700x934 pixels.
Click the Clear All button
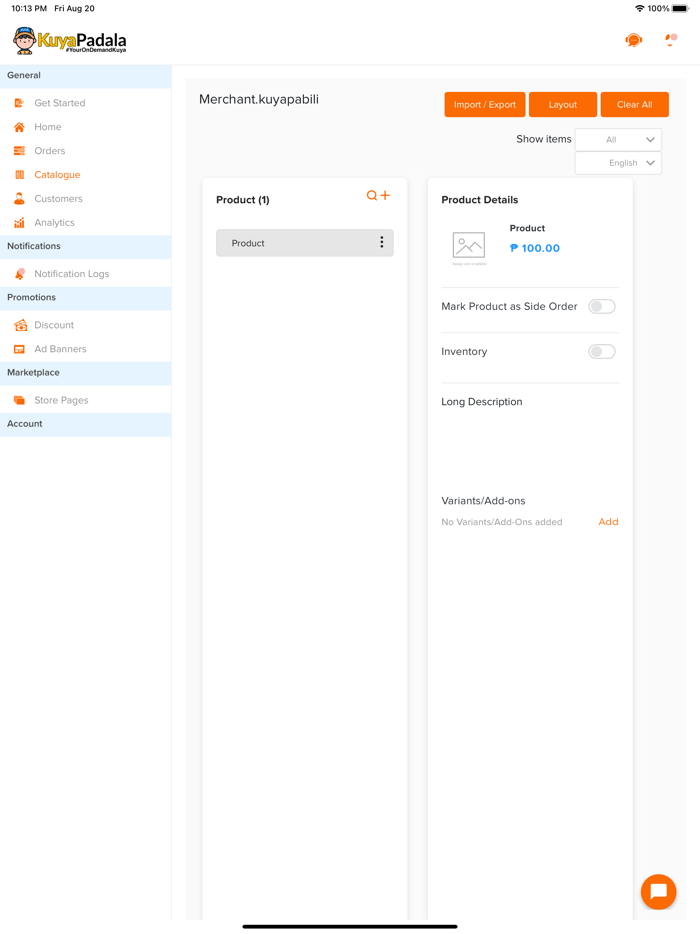(634, 104)
